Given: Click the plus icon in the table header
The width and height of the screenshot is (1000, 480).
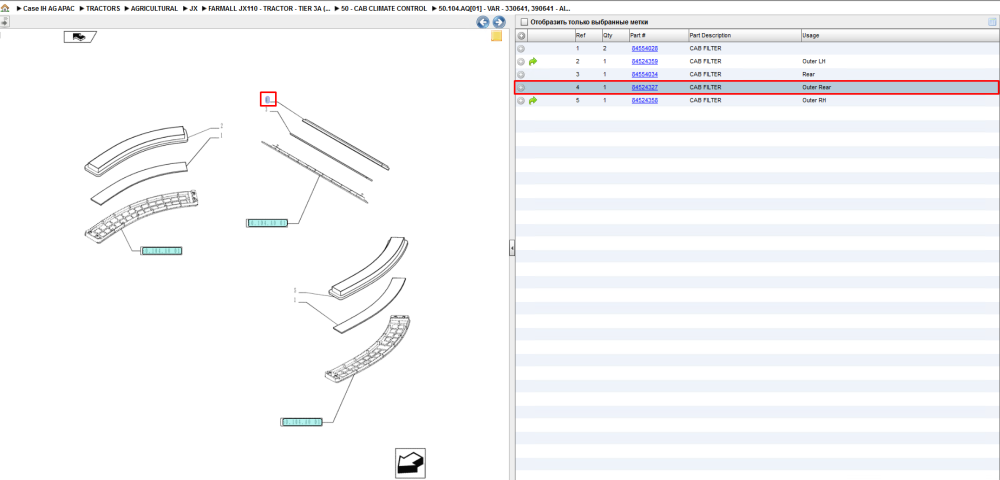Looking at the screenshot, I should (521, 36).
